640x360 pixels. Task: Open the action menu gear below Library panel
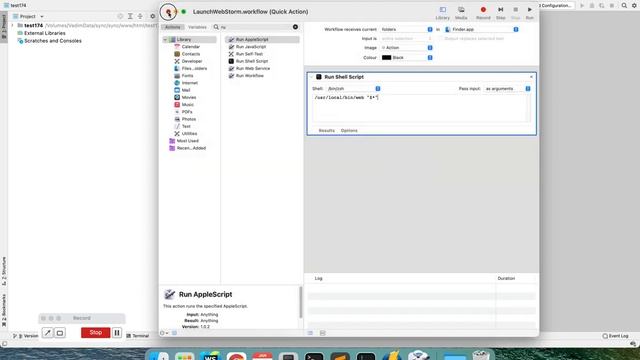tap(164, 333)
